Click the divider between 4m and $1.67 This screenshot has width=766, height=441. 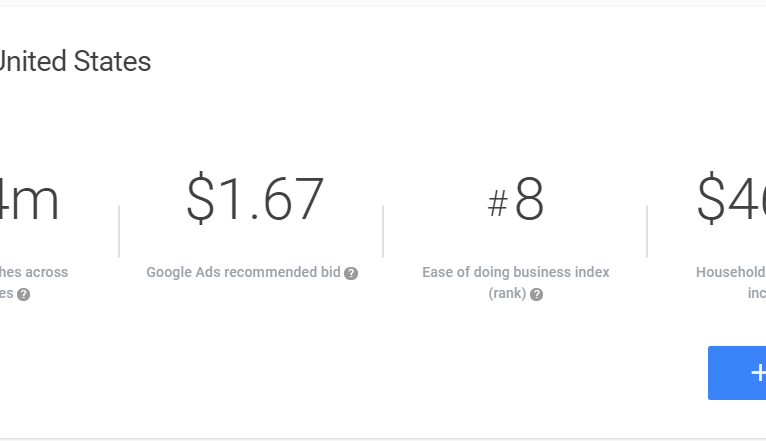[119, 232]
